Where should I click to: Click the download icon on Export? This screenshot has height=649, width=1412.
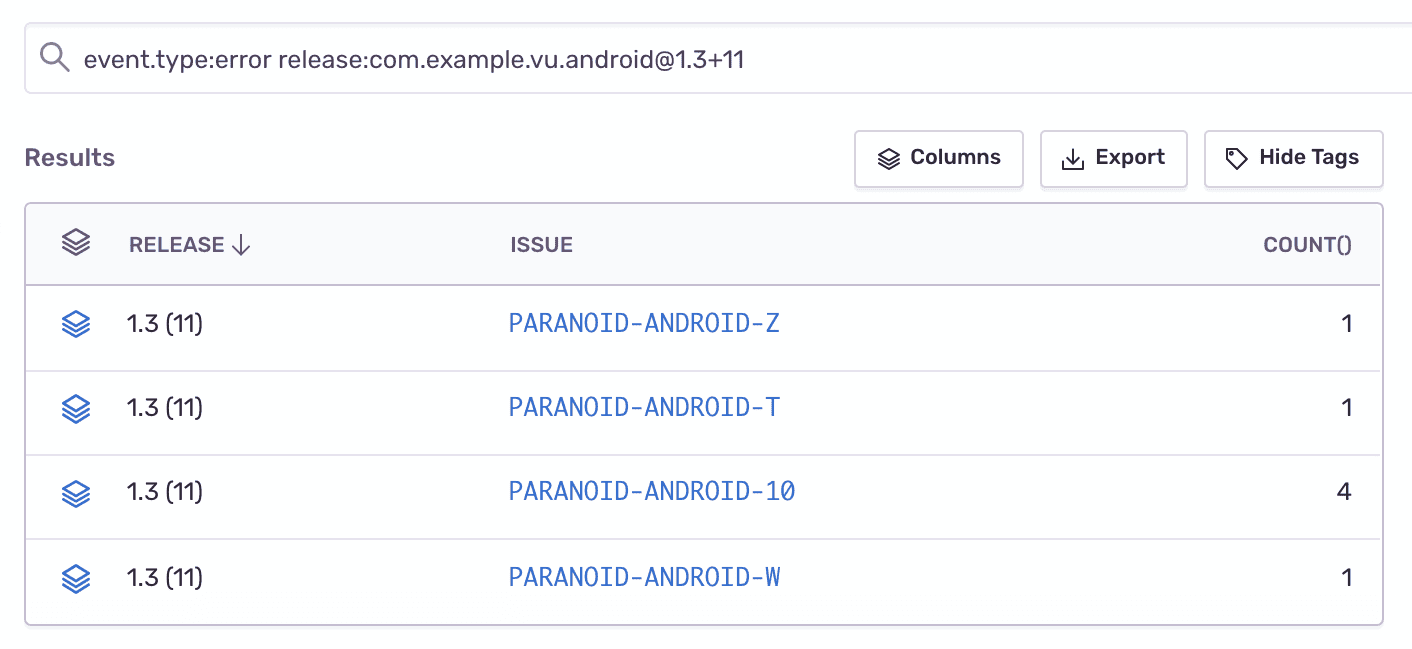pos(1073,159)
